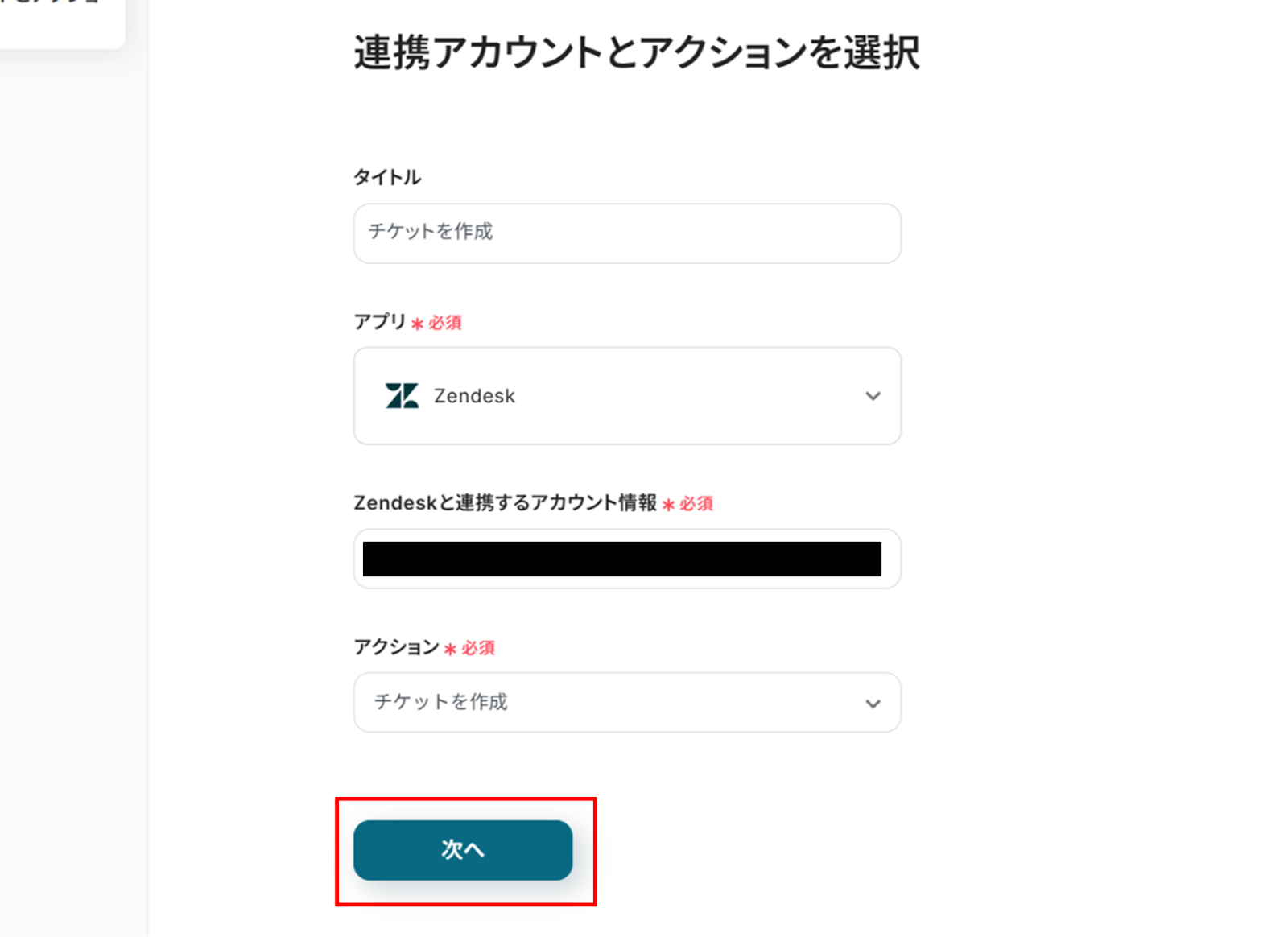Image resolution: width=1288 pixels, height=937 pixels.
Task: Click the Zendesk logo icon
Action: tap(402, 396)
